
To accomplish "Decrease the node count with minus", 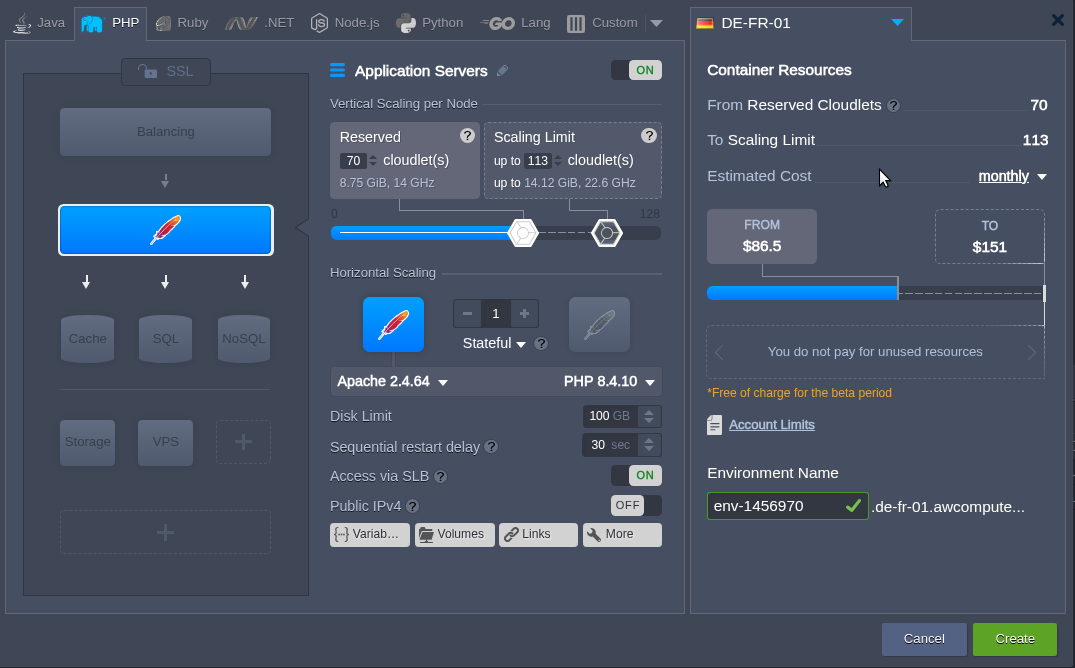I will click(x=468, y=313).
